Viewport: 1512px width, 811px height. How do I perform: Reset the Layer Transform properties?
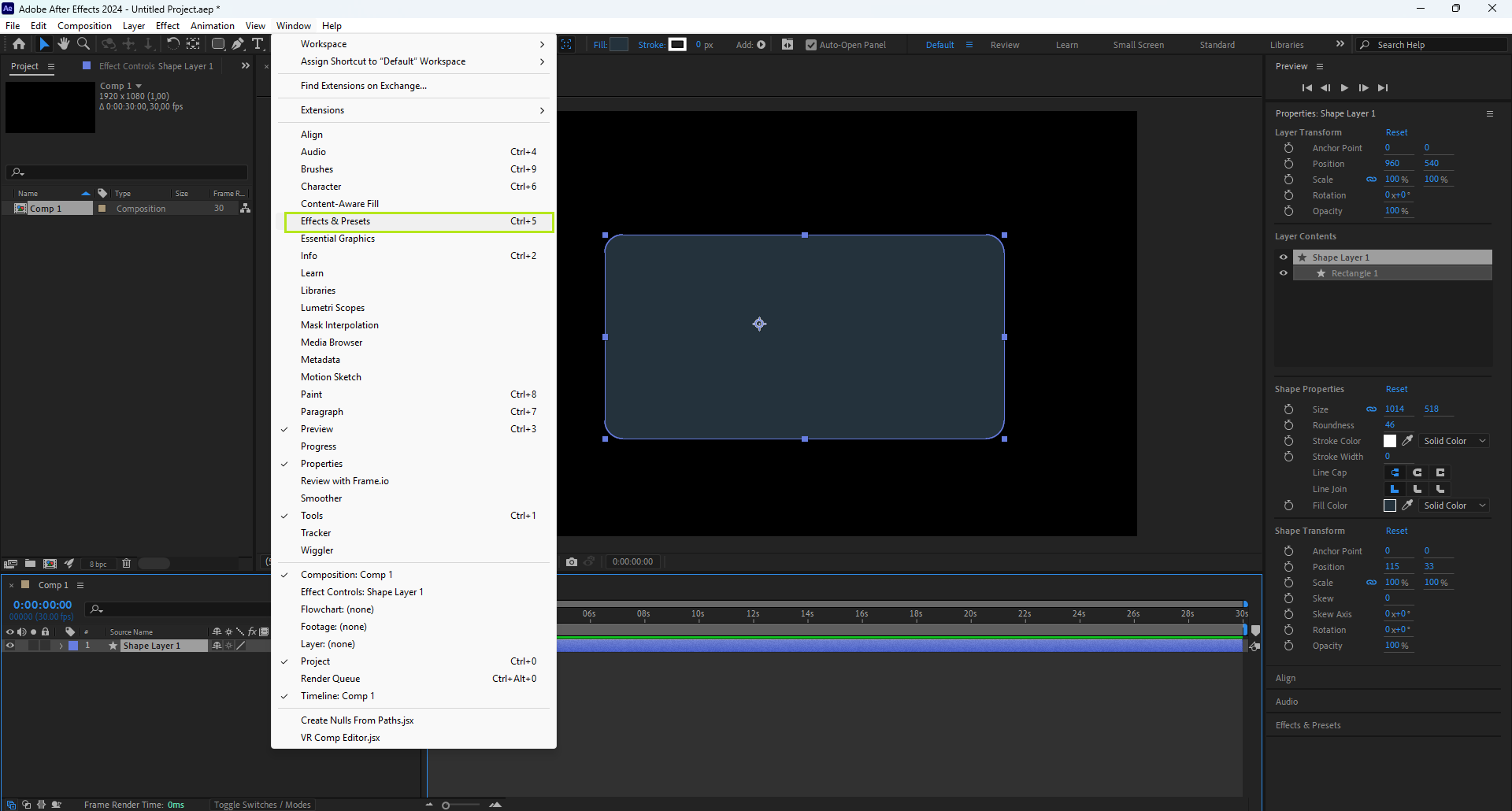(1396, 132)
